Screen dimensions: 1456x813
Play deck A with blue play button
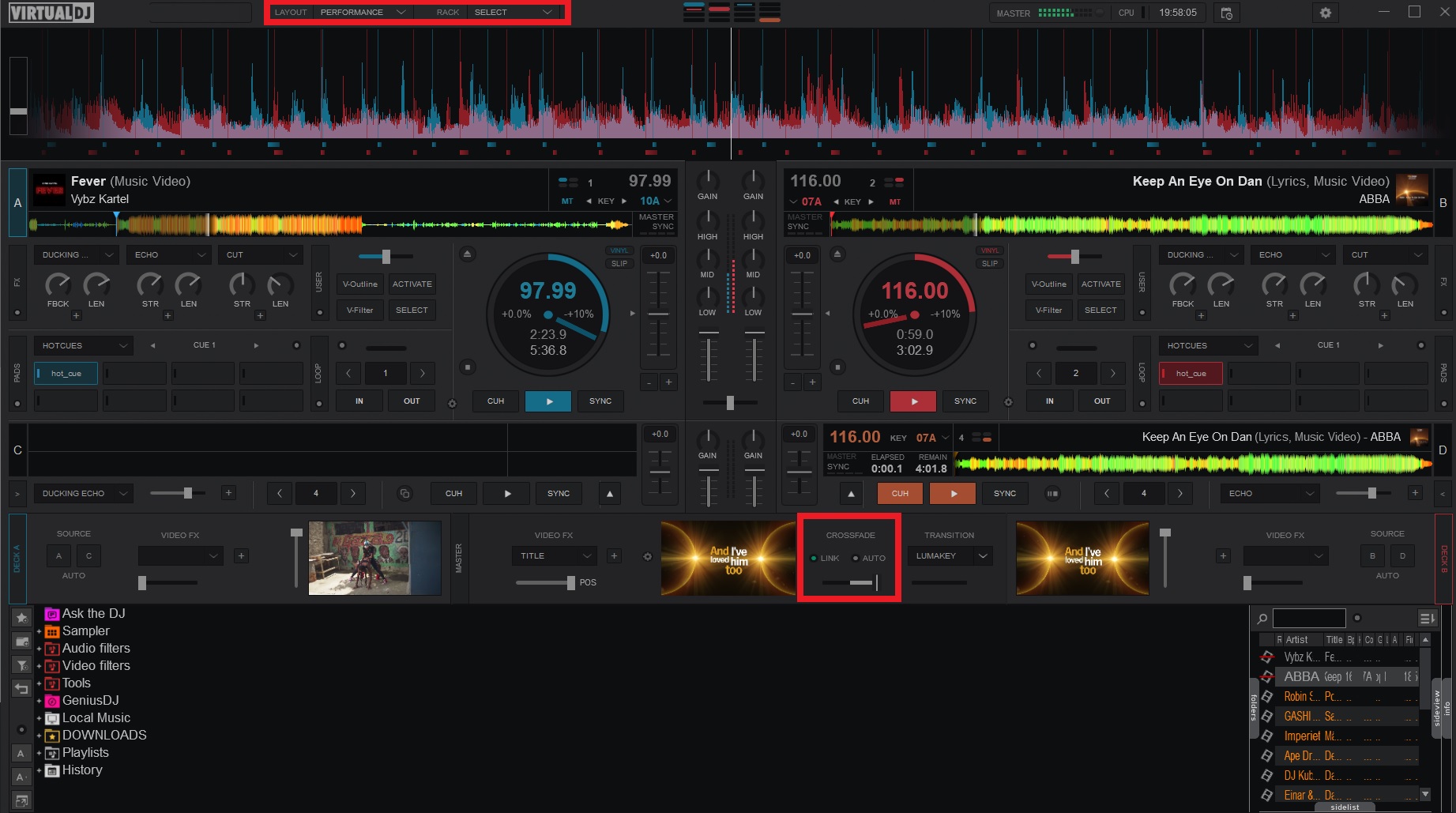click(x=548, y=401)
